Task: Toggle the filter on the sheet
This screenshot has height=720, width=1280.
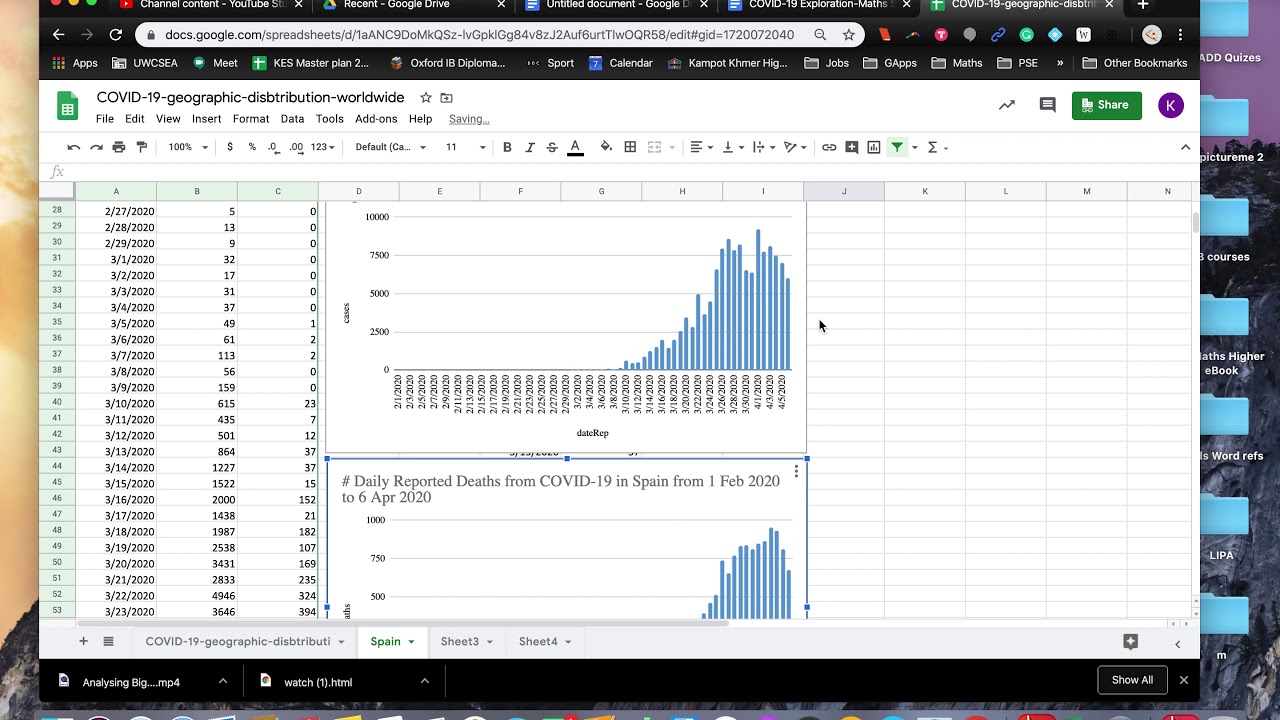Action: click(x=897, y=147)
